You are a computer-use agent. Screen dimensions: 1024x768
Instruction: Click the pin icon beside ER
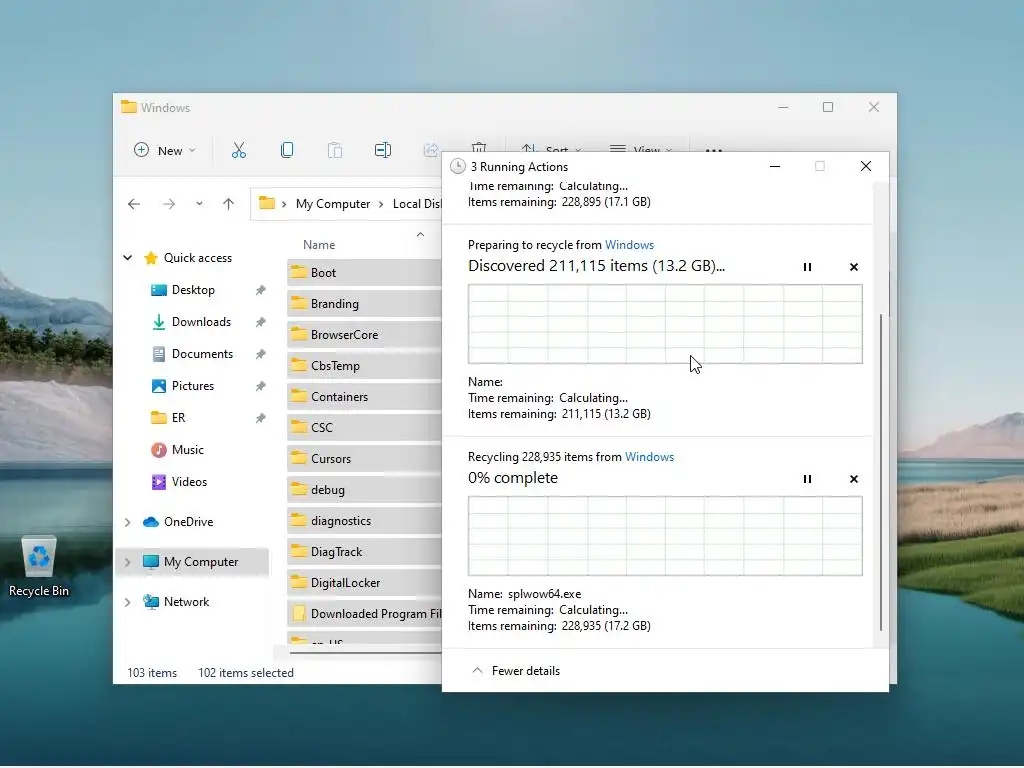click(261, 418)
